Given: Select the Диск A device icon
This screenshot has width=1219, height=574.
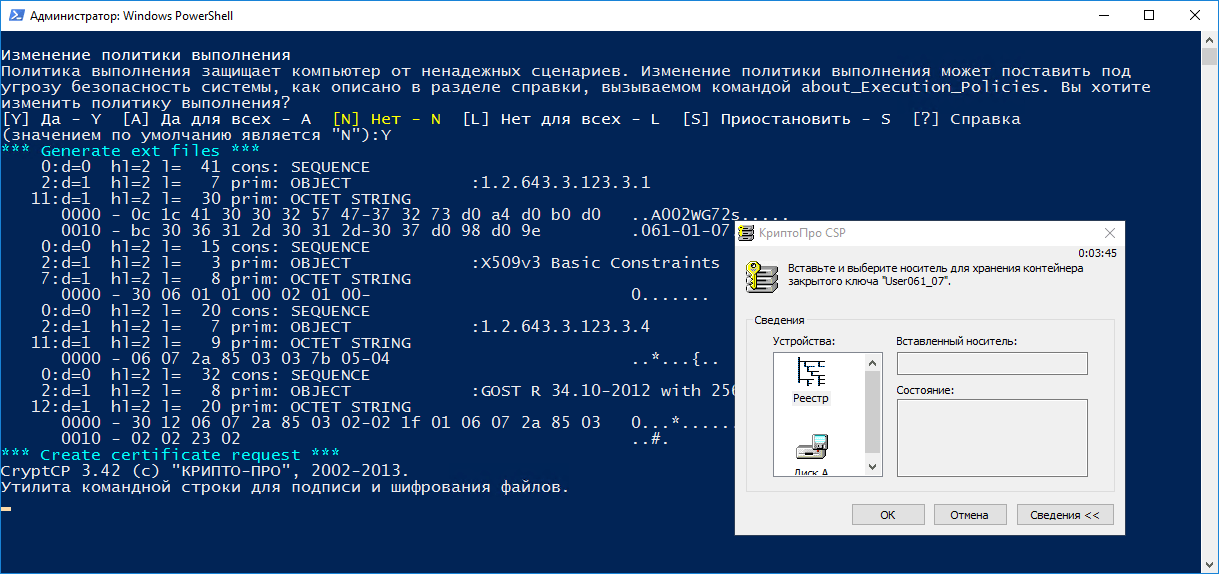Looking at the screenshot, I should [x=811, y=455].
